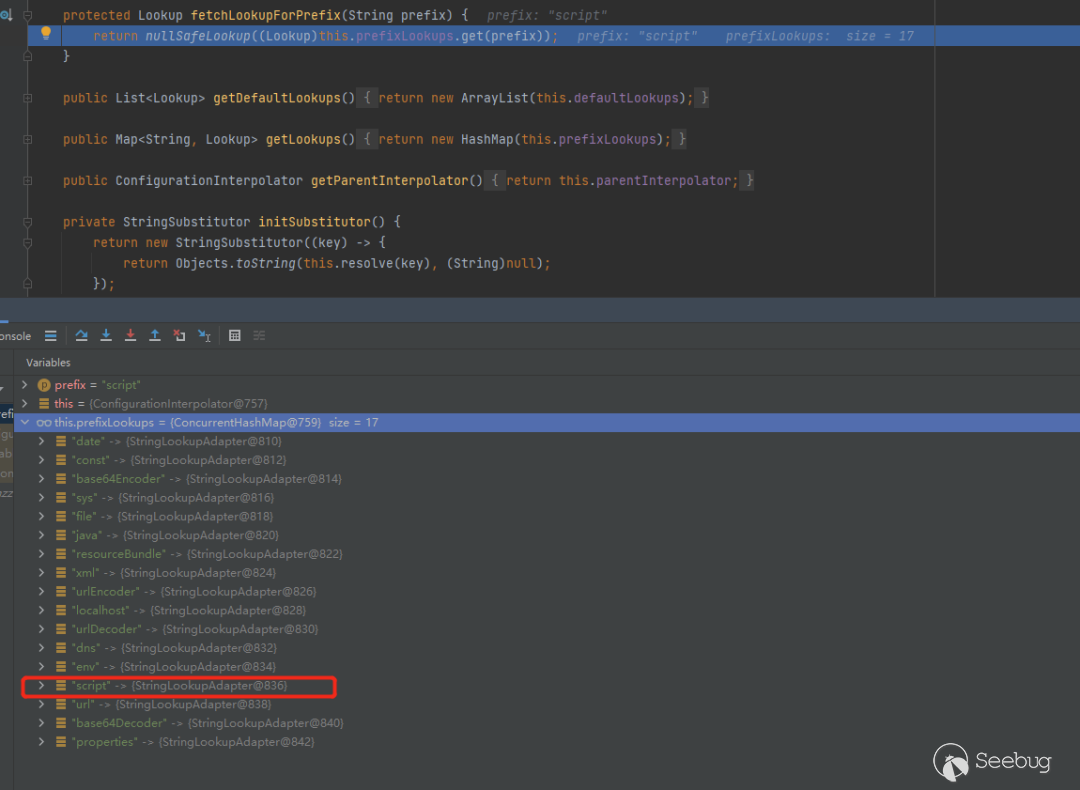Expand folded getLookups method in gutter

click(28, 139)
